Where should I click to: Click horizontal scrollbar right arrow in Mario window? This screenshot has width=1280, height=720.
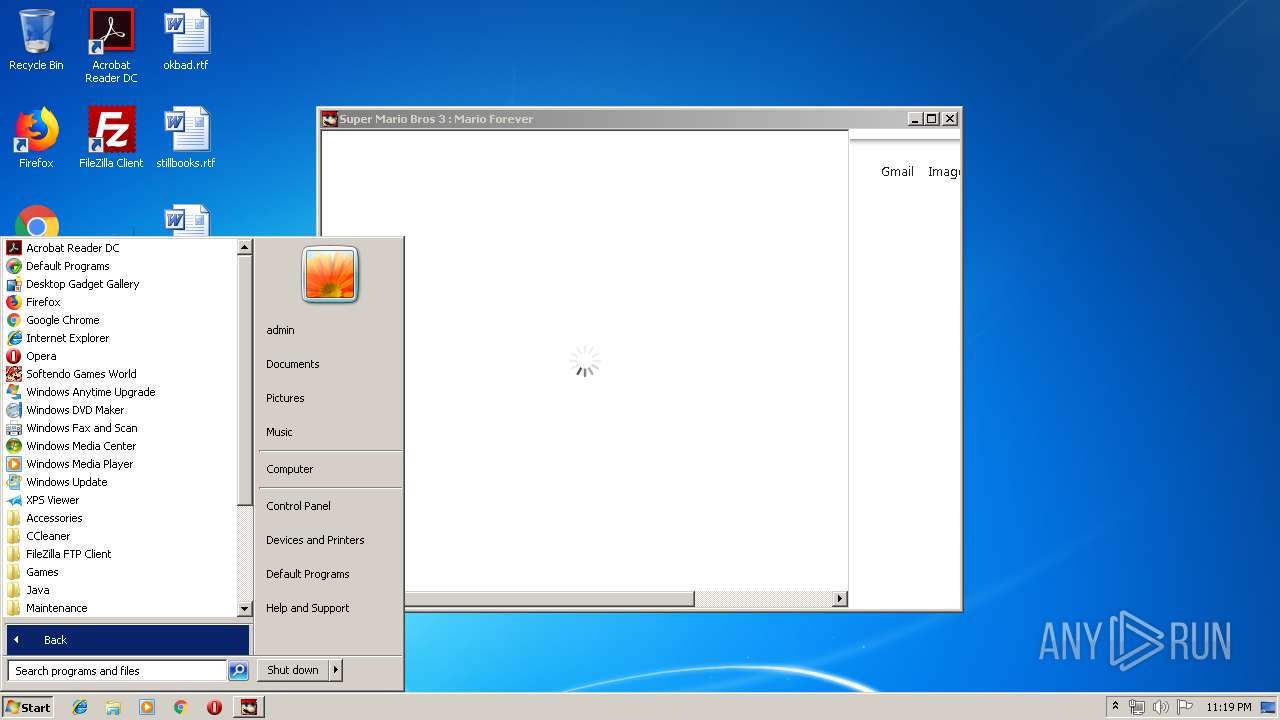(840, 599)
